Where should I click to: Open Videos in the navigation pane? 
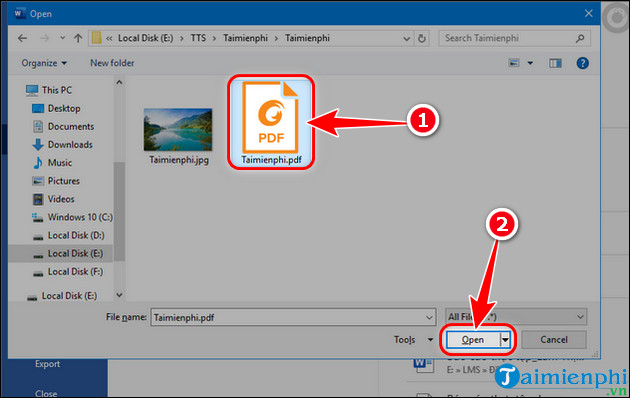tap(53, 199)
